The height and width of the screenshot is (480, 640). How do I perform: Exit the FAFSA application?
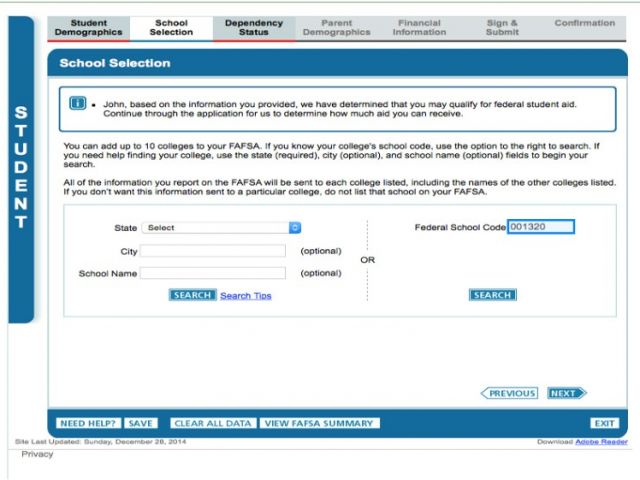point(603,423)
